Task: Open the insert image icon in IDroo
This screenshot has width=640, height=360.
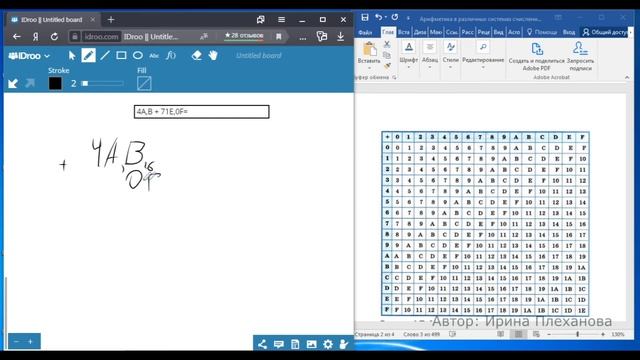Action: coord(311,344)
